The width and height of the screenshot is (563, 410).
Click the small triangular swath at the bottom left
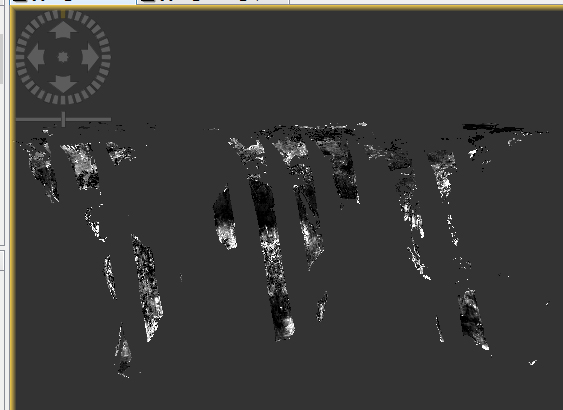(x=123, y=351)
